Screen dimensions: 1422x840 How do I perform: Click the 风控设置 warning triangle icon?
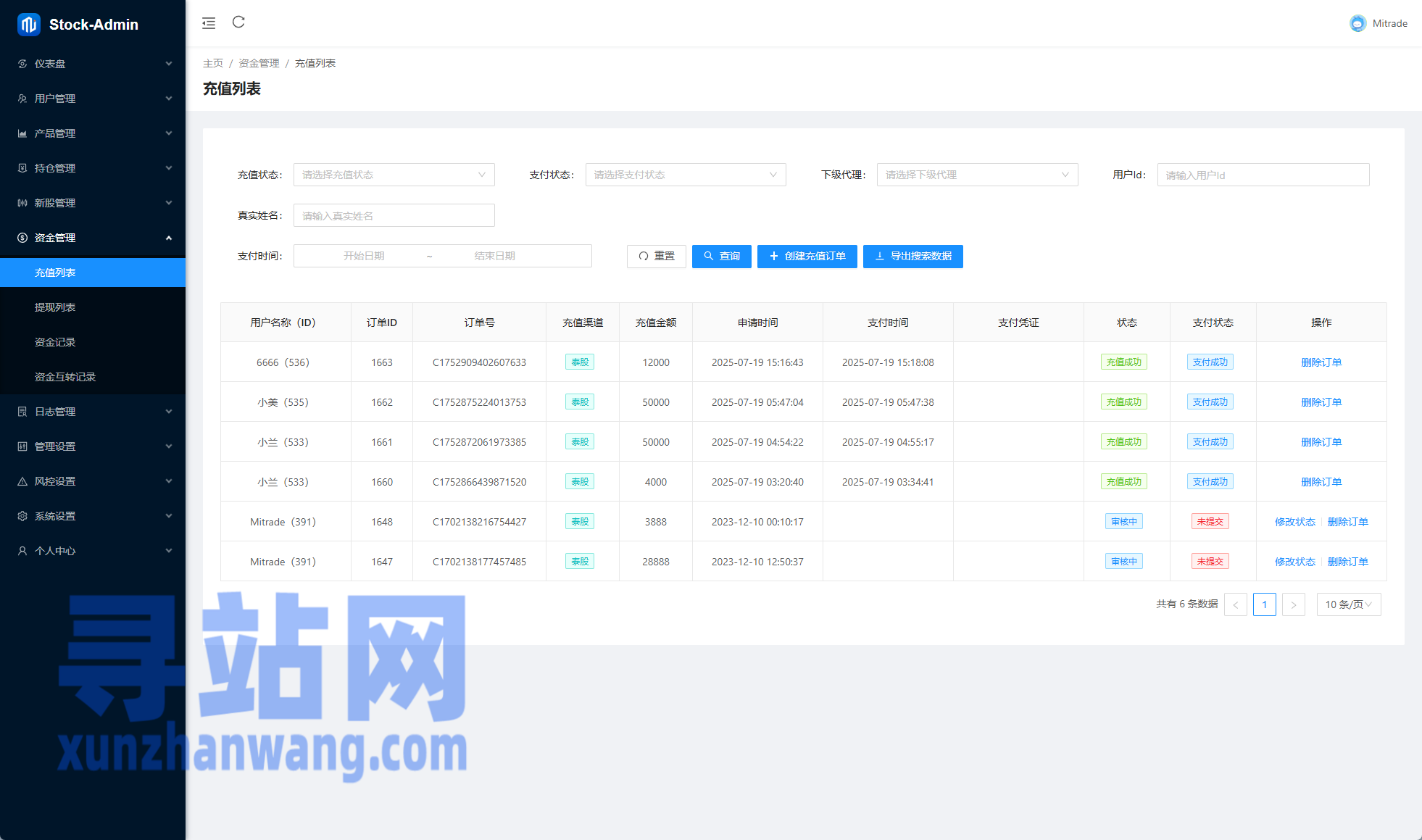tap(22, 481)
